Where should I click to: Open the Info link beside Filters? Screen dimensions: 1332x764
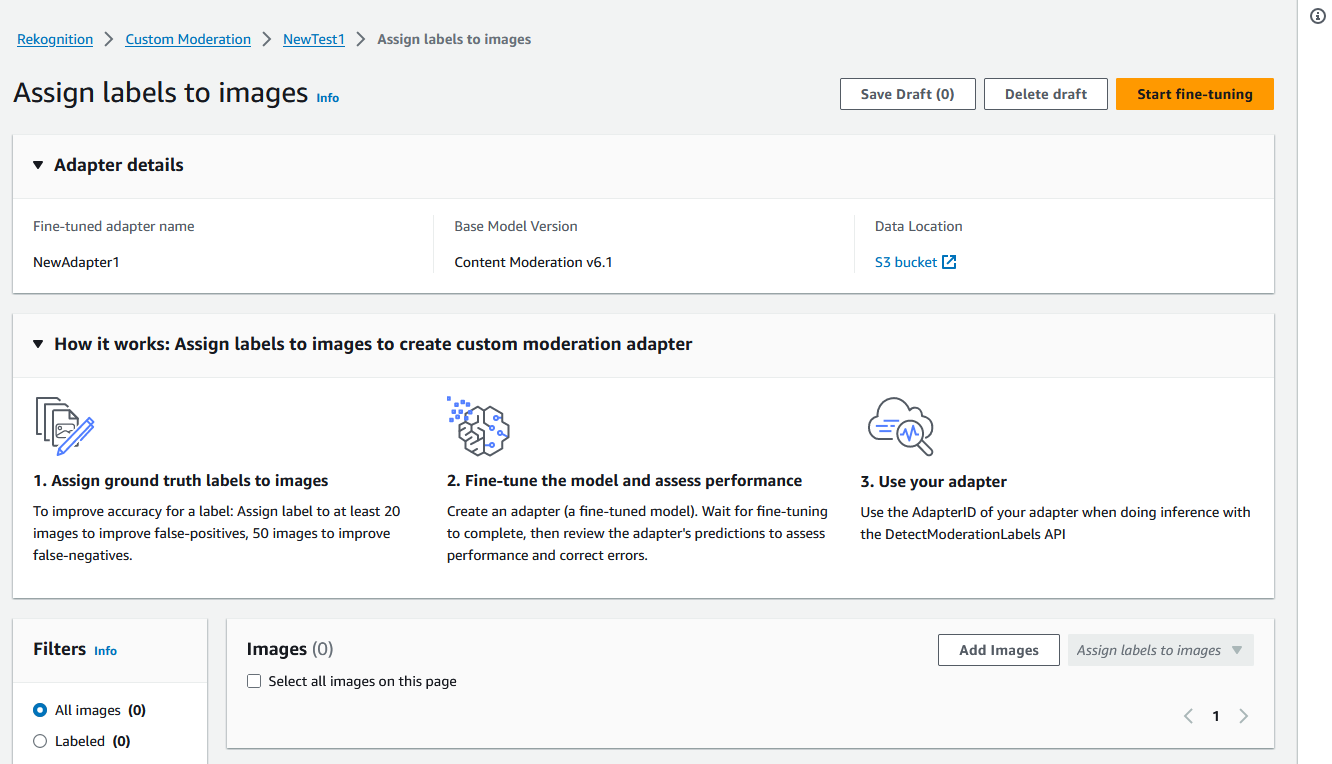click(x=105, y=651)
